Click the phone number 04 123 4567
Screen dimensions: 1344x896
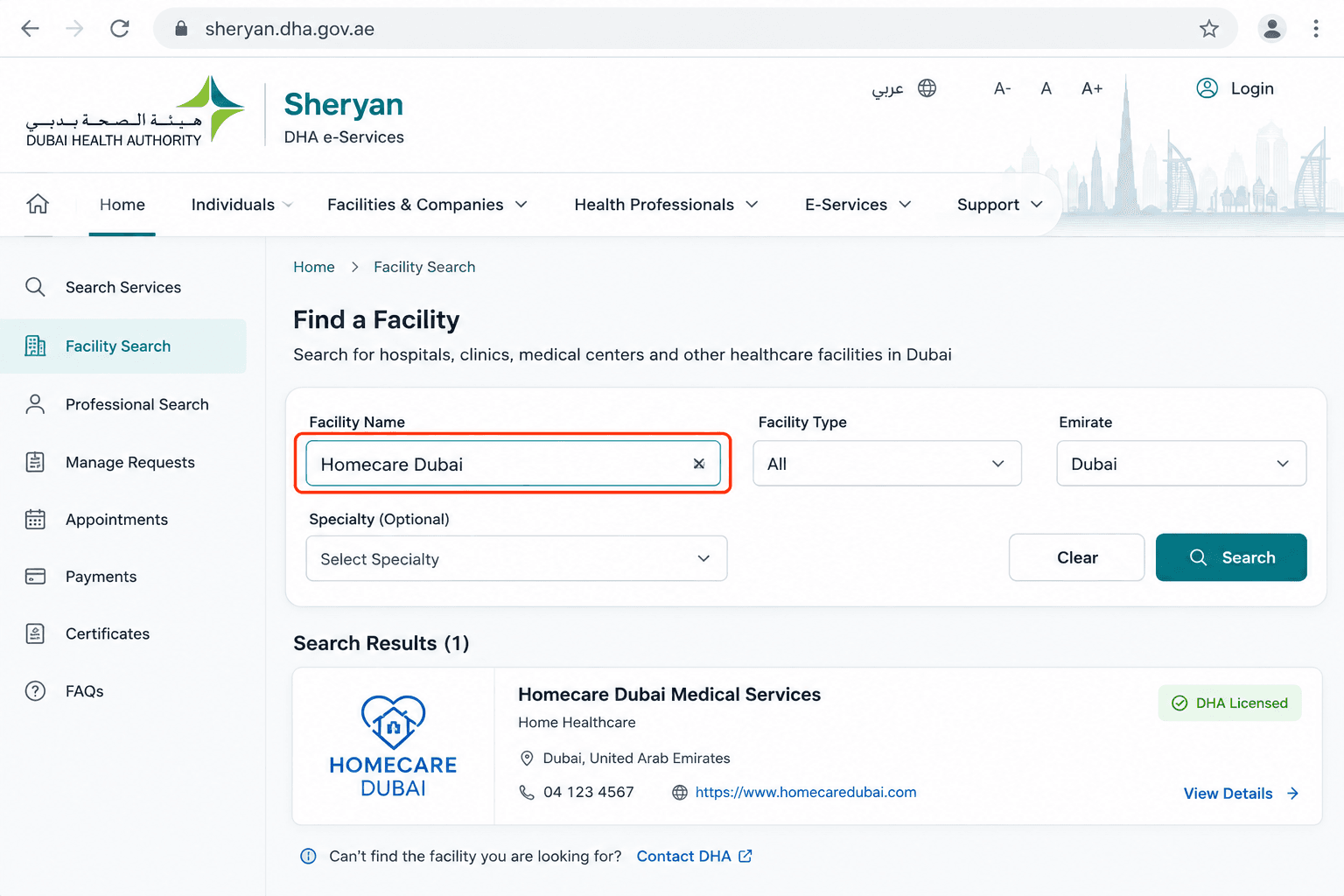coord(588,792)
